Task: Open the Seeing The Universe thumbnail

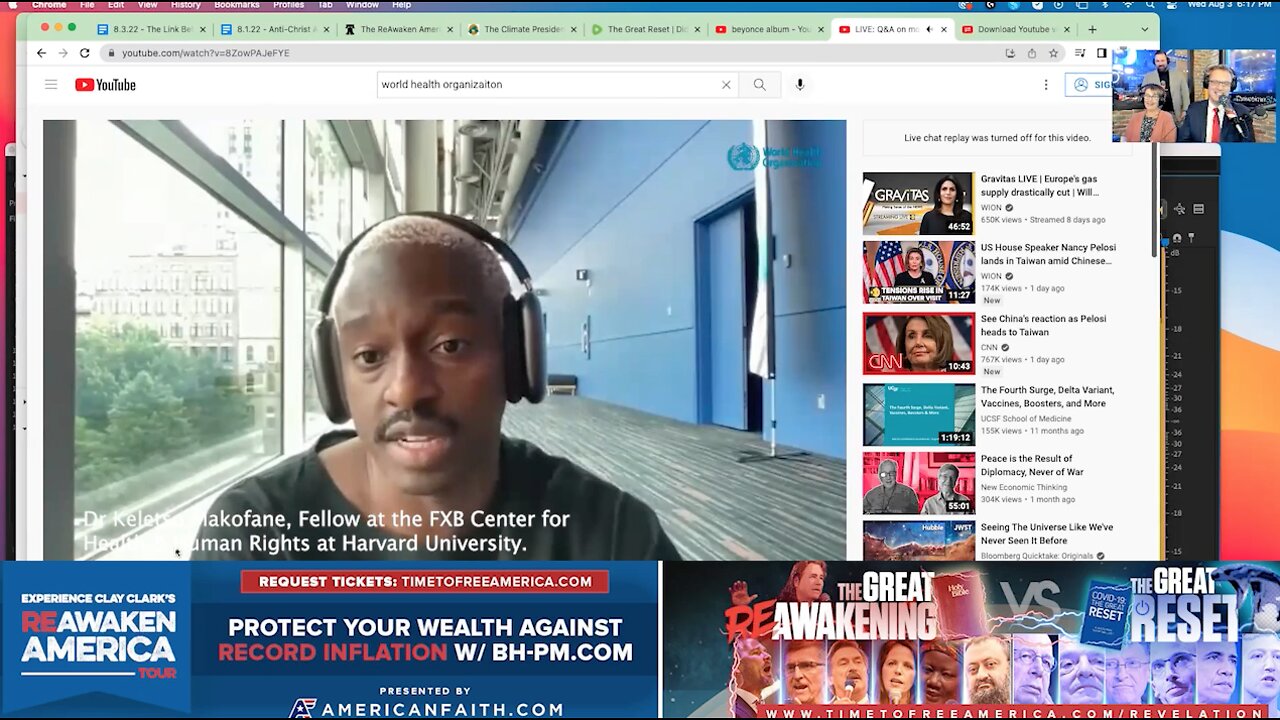Action: tap(918, 541)
